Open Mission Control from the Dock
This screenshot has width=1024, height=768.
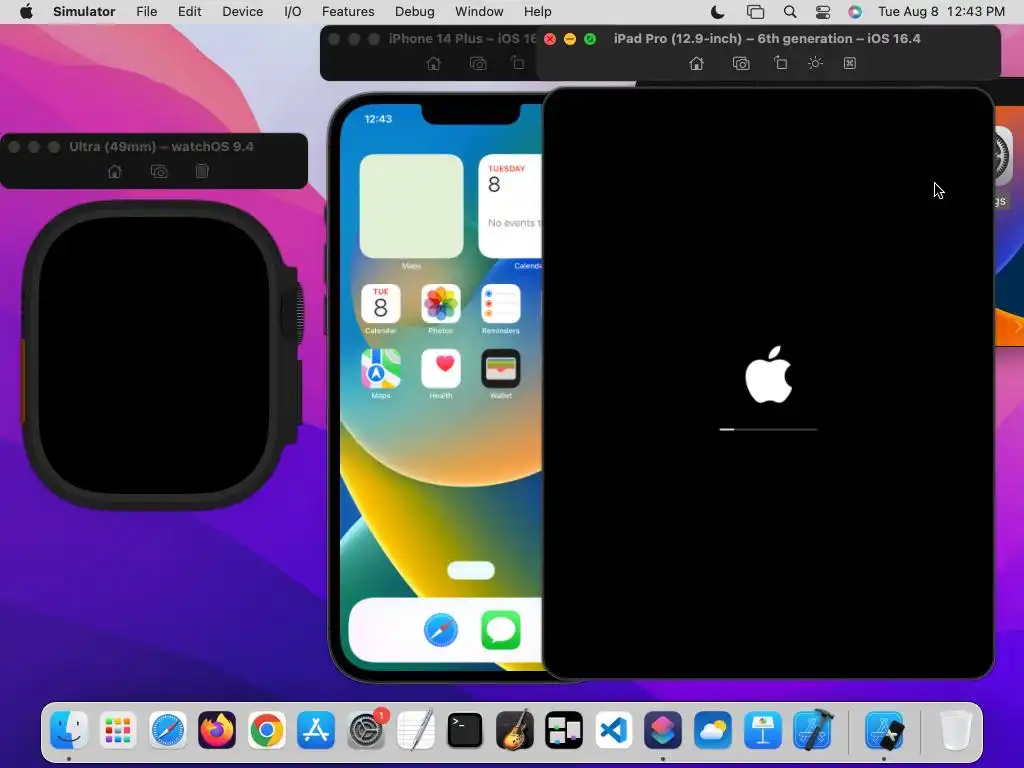(564, 729)
